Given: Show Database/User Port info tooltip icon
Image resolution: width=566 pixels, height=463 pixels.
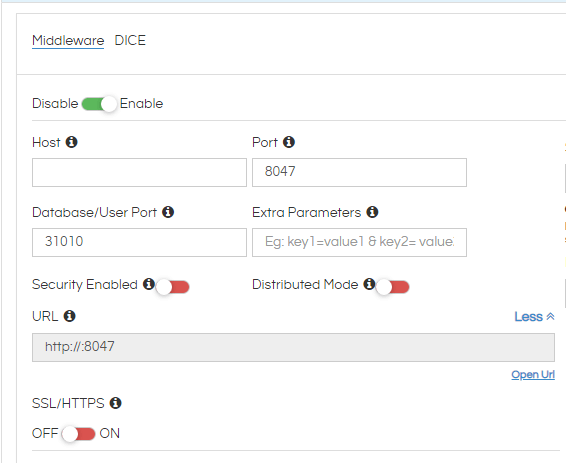Looking at the screenshot, I should 168,212.
